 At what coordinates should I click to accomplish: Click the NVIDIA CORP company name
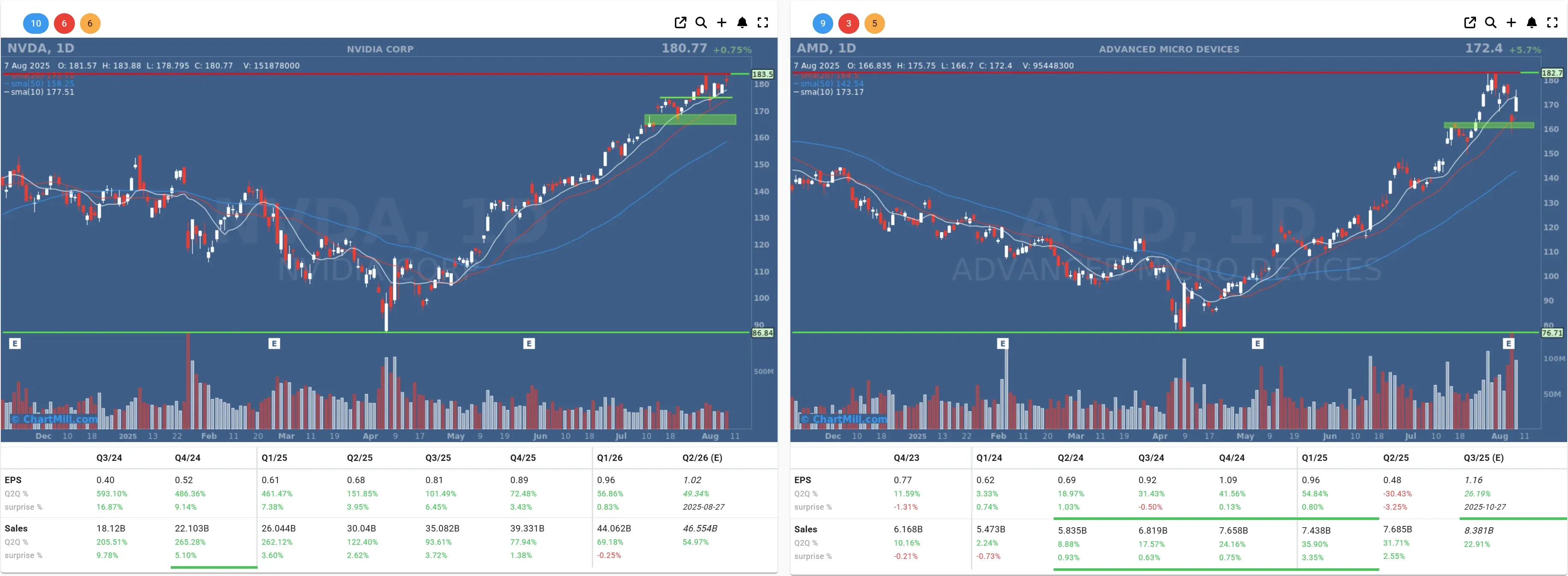(x=380, y=49)
